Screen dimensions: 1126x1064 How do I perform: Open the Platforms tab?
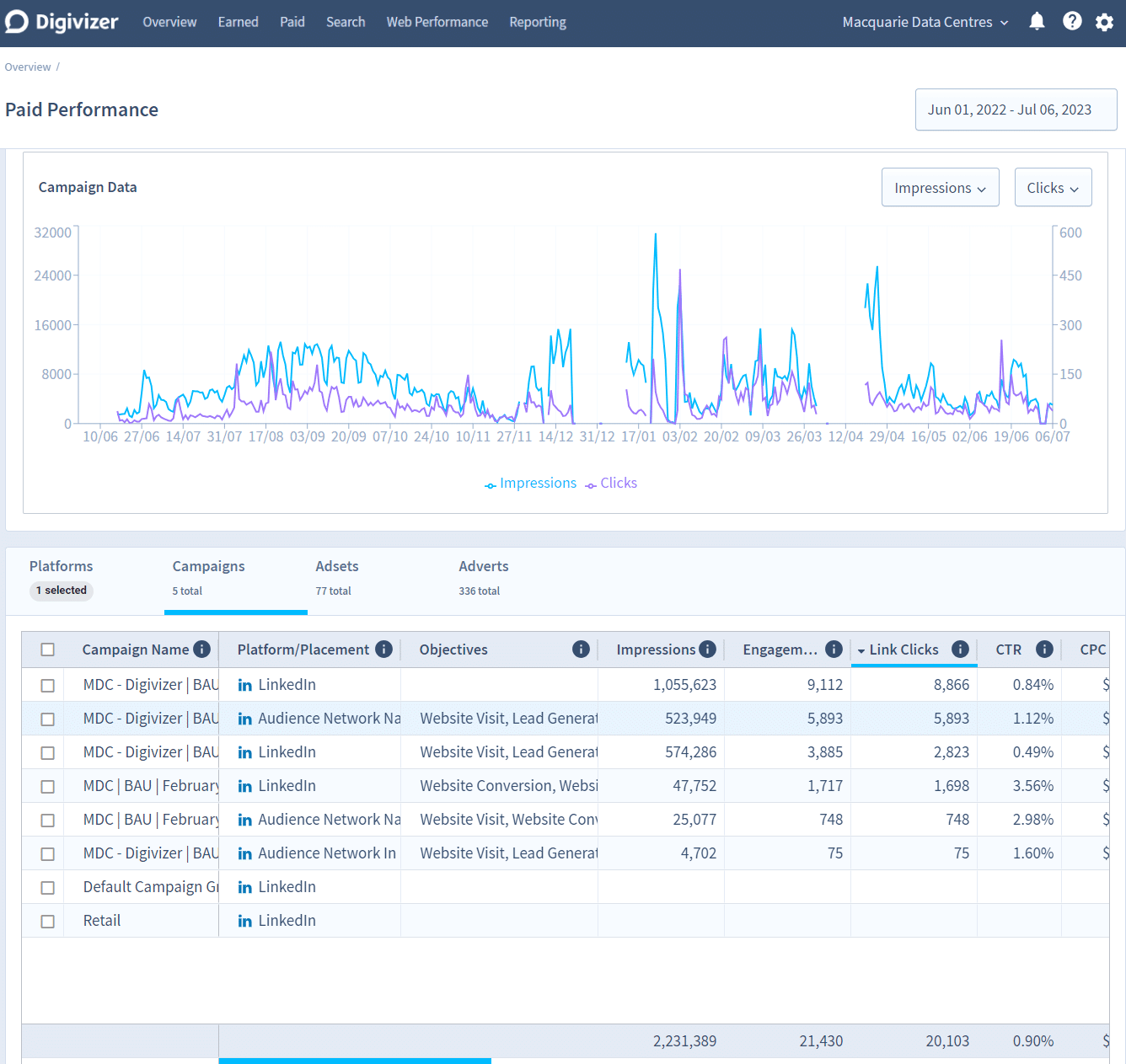(x=62, y=578)
